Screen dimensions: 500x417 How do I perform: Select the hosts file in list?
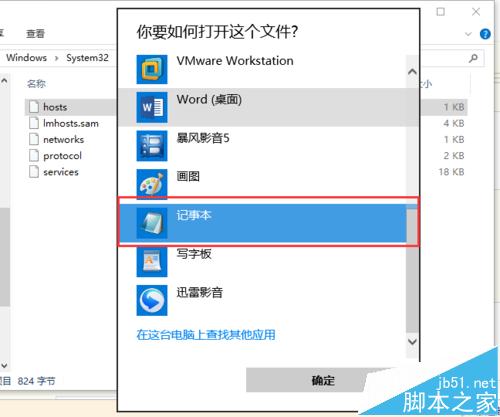55,107
